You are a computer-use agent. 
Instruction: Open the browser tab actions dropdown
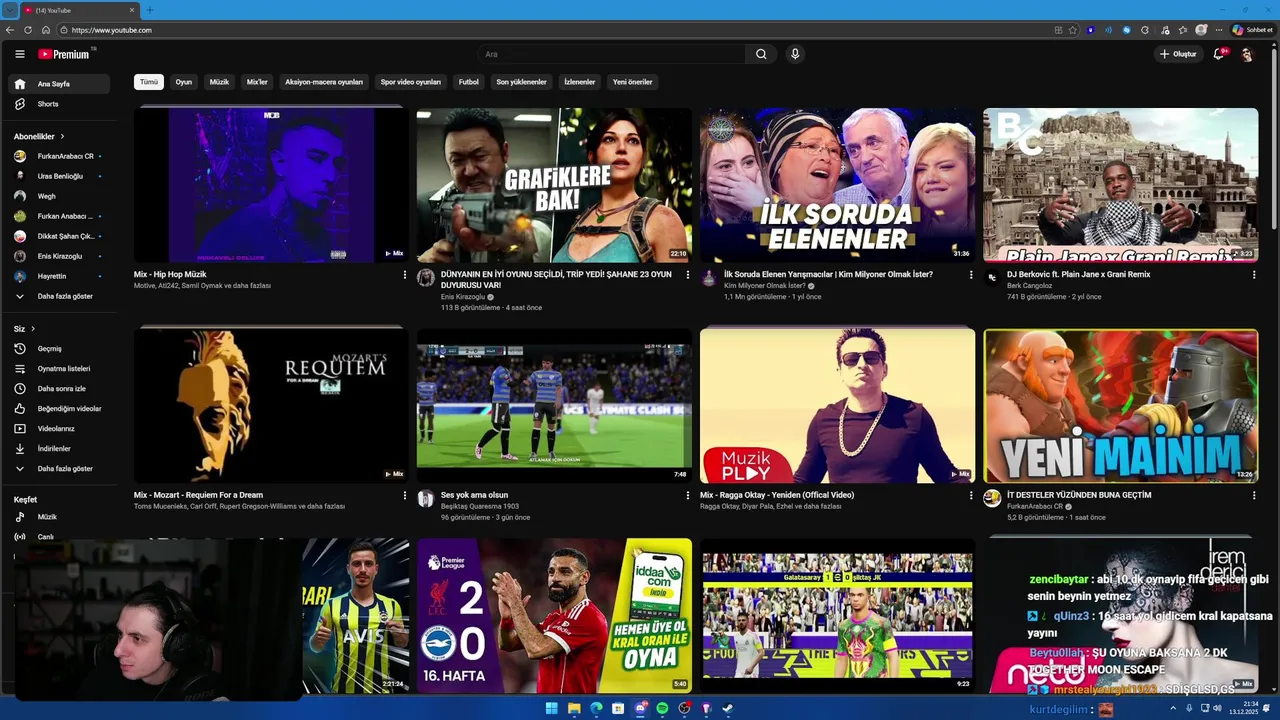[x=10, y=10]
